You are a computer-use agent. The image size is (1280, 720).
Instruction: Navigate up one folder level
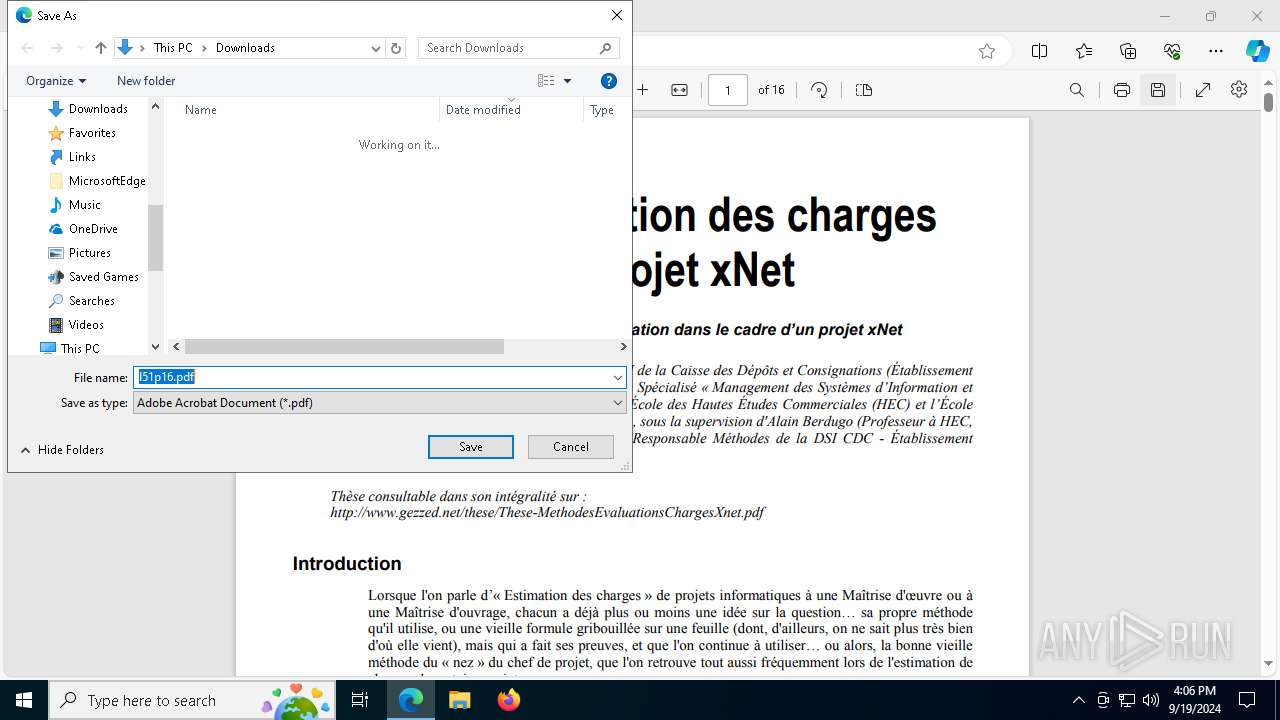click(x=101, y=48)
